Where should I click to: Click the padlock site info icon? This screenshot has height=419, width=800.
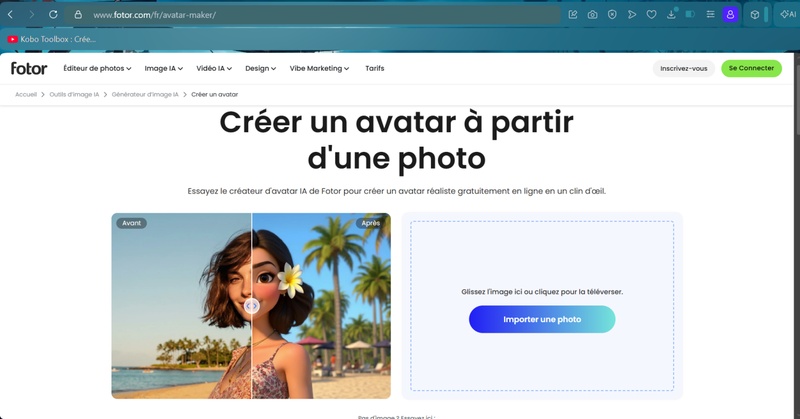(x=78, y=15)
